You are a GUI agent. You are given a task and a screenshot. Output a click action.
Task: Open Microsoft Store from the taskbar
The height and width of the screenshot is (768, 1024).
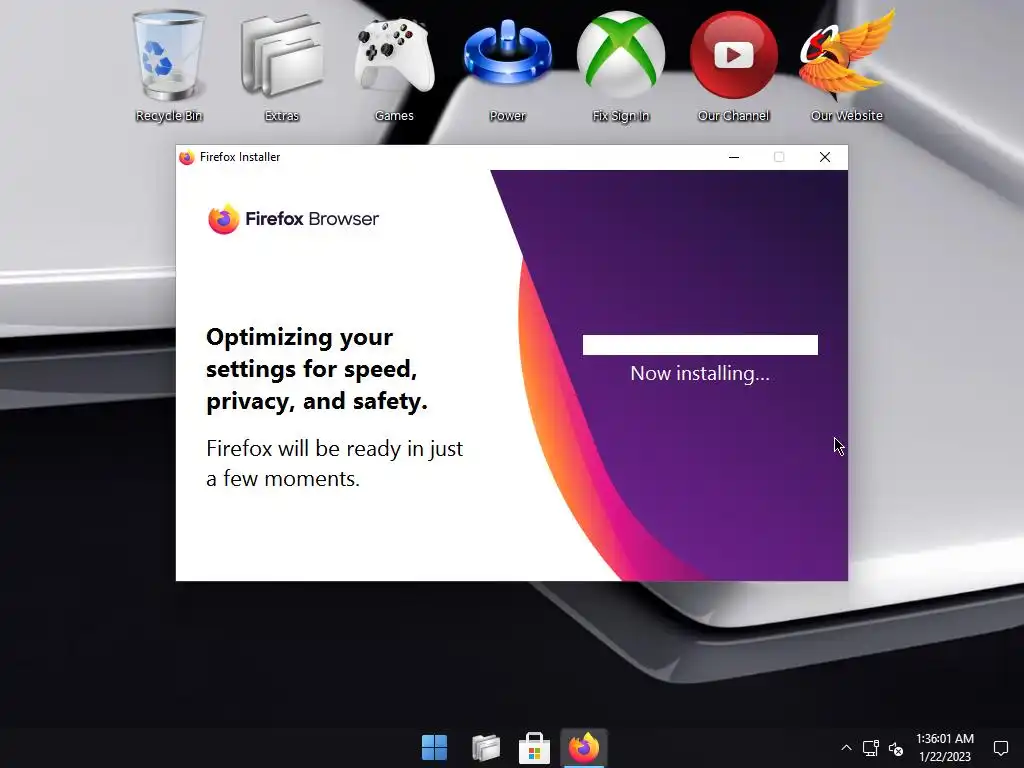pos(534,748)
